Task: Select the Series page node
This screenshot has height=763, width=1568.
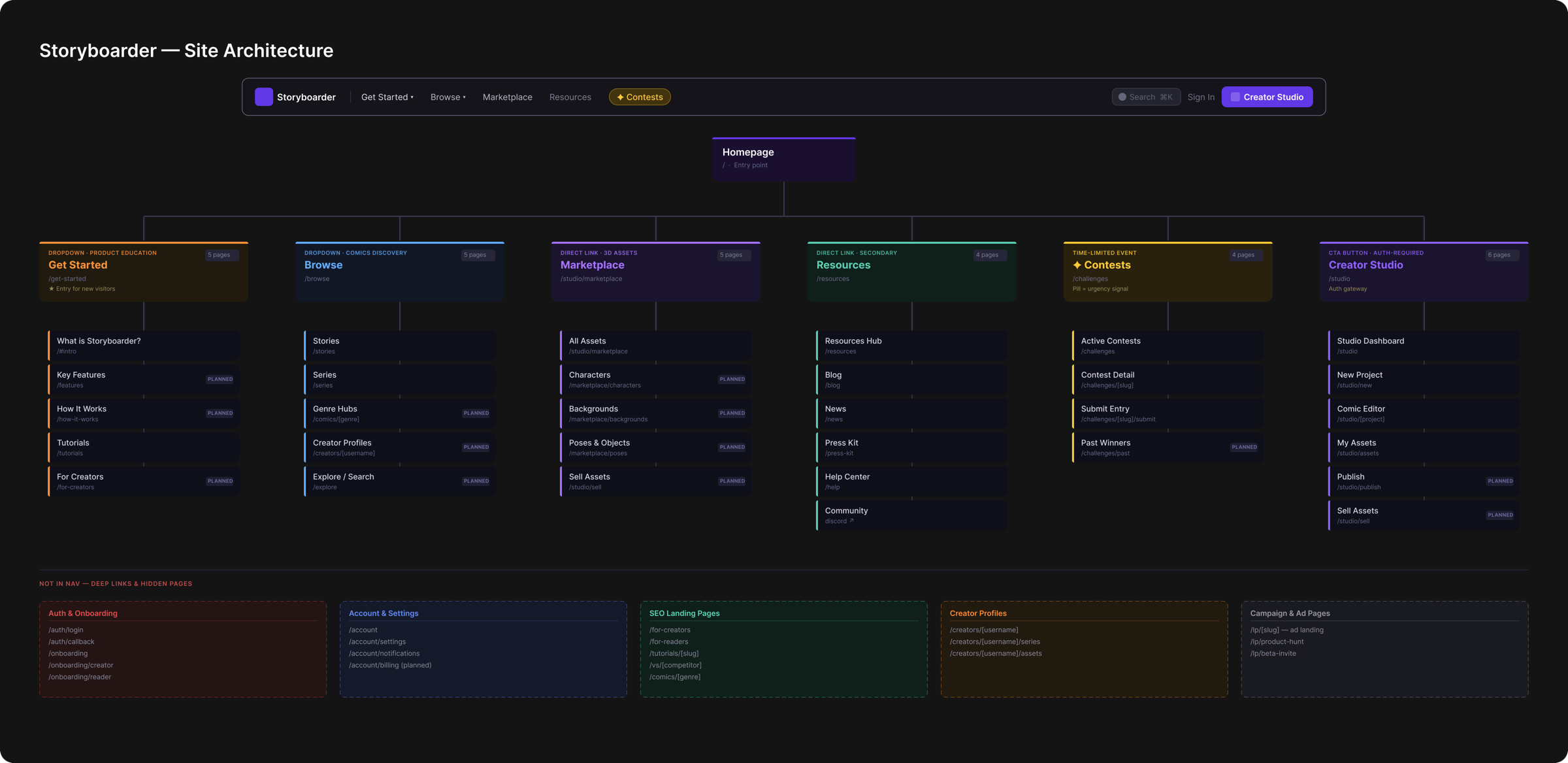Action: pos(400,380)
